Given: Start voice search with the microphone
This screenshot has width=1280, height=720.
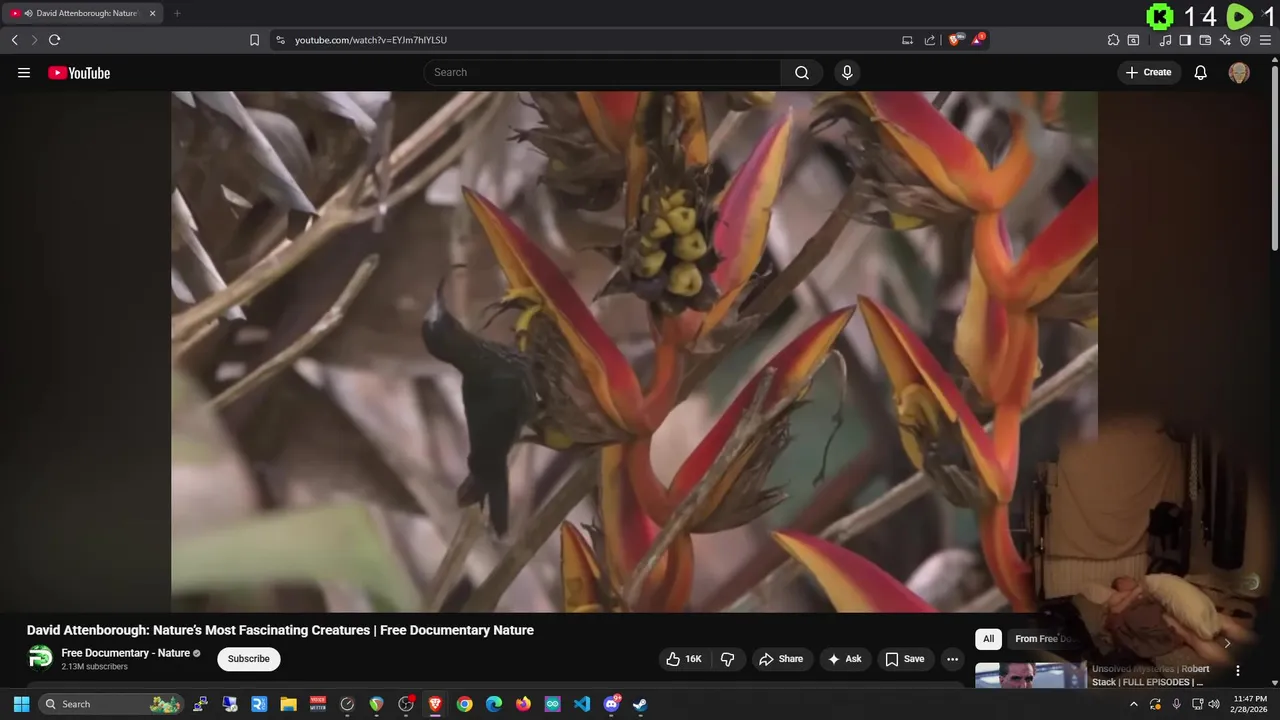Looking at the screenshot, I should click(x=847, y=72).
